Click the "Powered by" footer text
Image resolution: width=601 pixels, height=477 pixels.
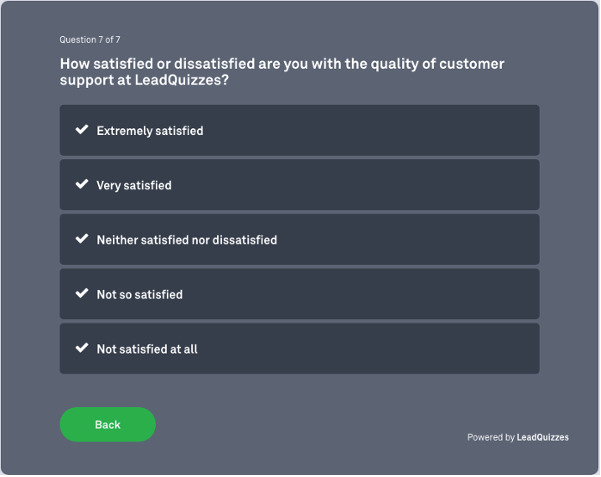tap(490, 438)
